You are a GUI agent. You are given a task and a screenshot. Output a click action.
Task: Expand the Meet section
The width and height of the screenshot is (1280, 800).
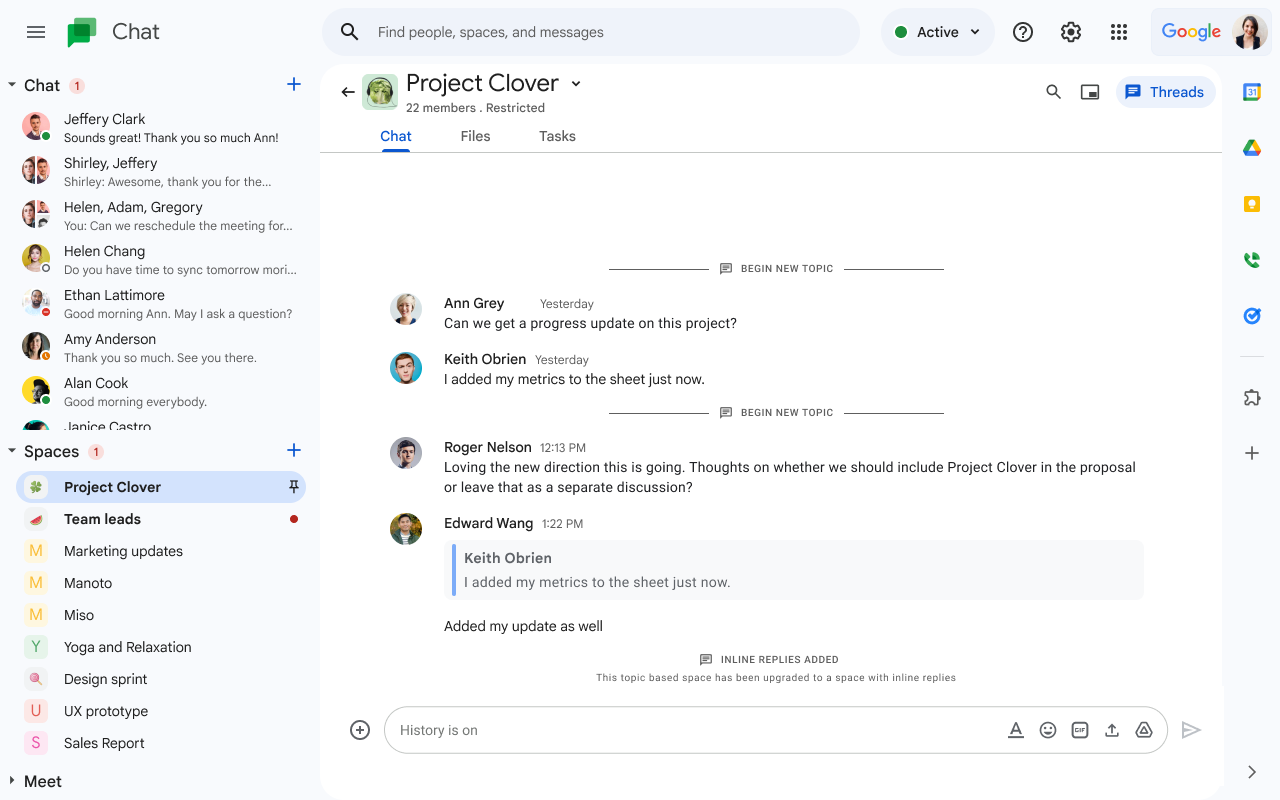(12, 780)
